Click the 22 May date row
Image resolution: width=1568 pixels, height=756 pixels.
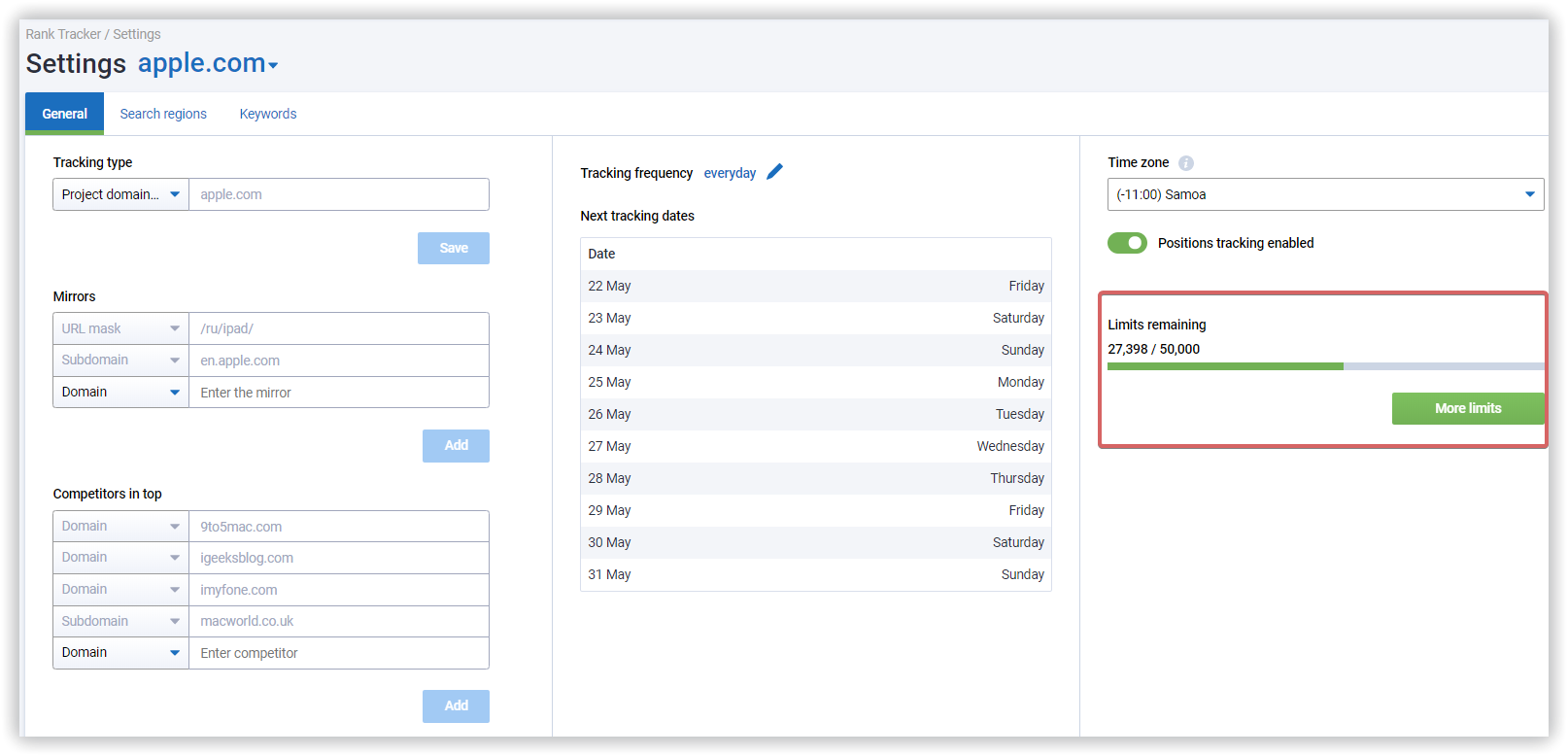(x=816, y=286)
